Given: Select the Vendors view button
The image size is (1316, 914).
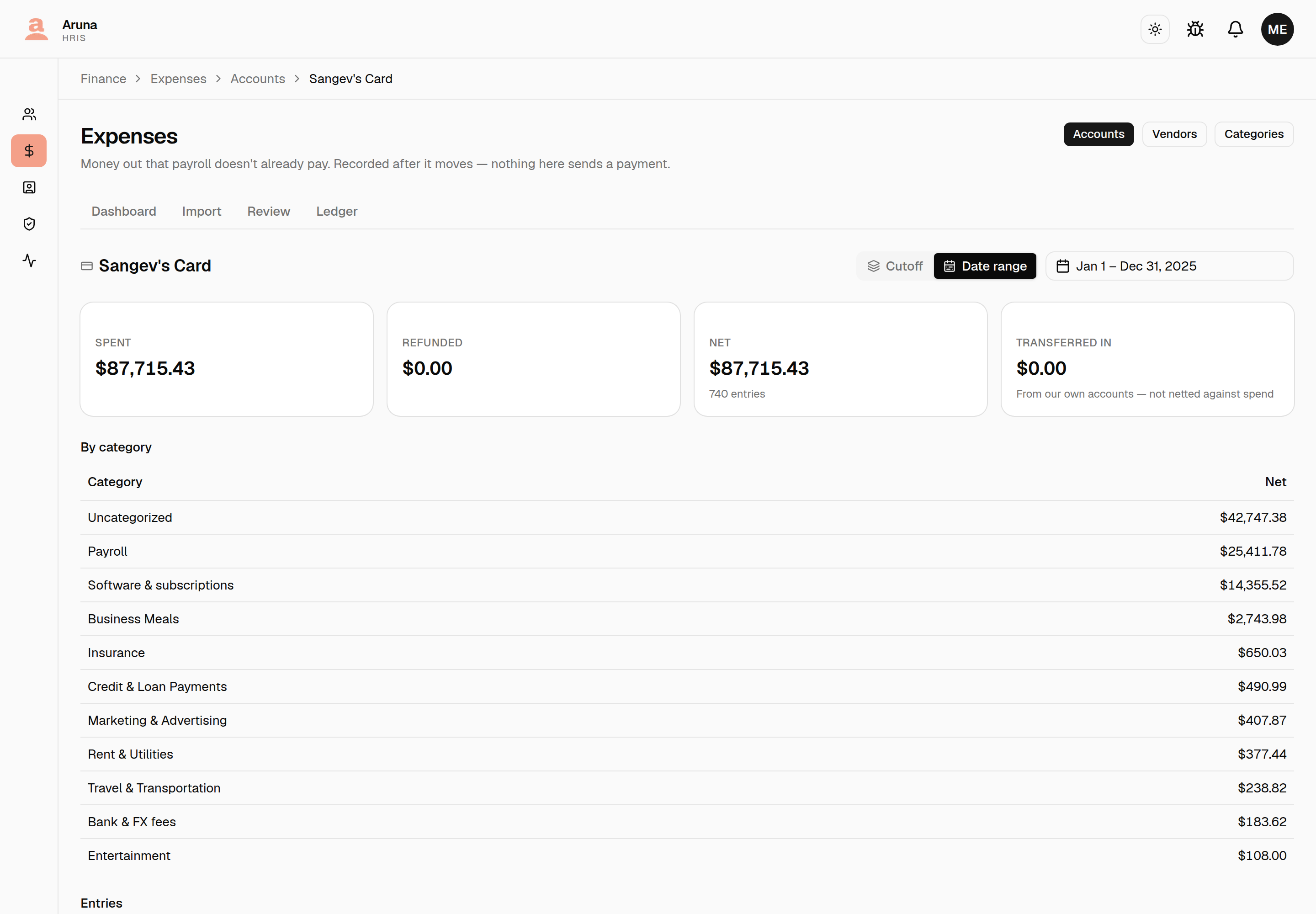Looking at the screenshot, I should click(x=1174, y=134).
